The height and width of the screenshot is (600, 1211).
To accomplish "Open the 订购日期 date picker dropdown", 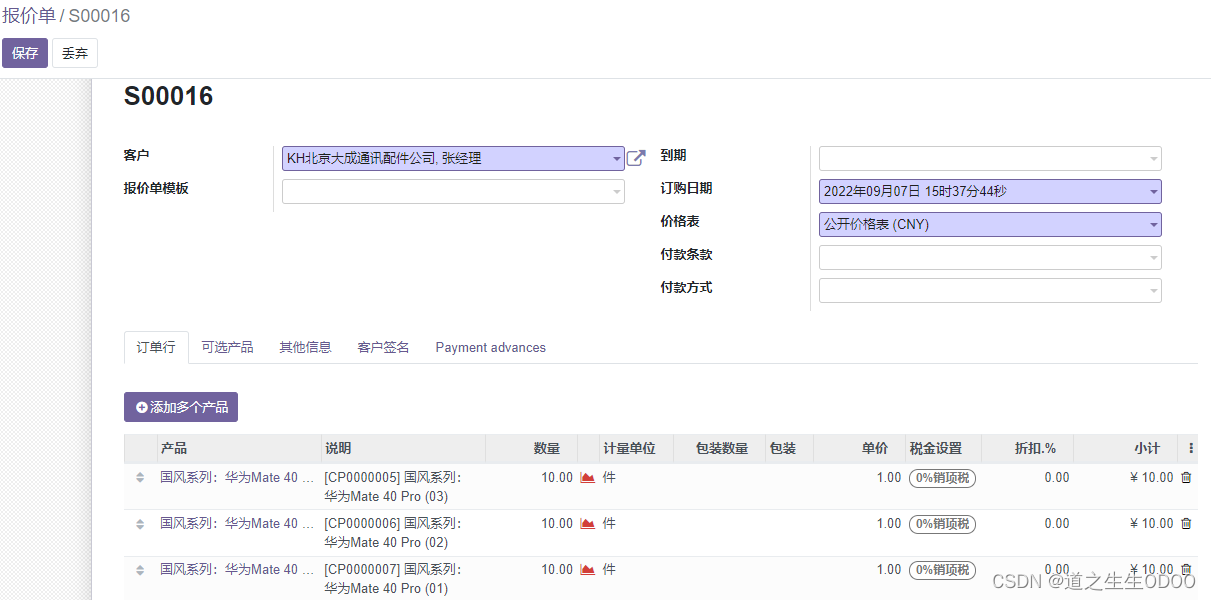I will point(1150,191).
